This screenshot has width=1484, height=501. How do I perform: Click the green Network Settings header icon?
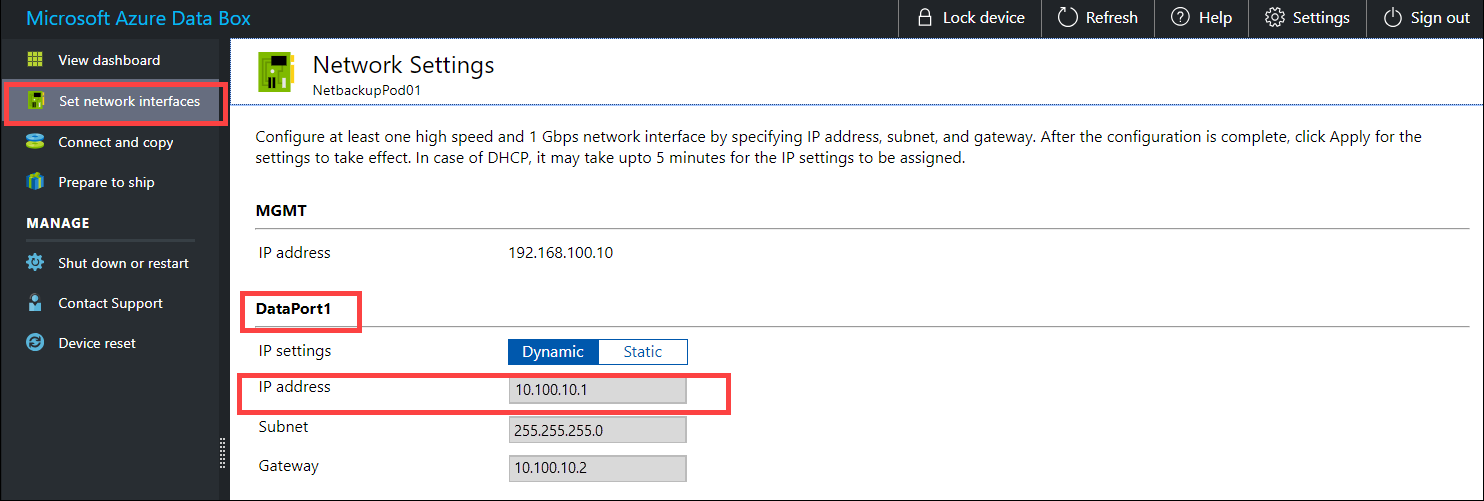(275, 72)
